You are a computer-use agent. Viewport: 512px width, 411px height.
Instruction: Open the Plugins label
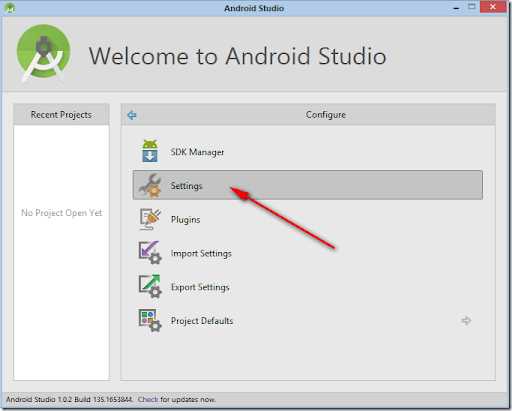pos(185,220)
